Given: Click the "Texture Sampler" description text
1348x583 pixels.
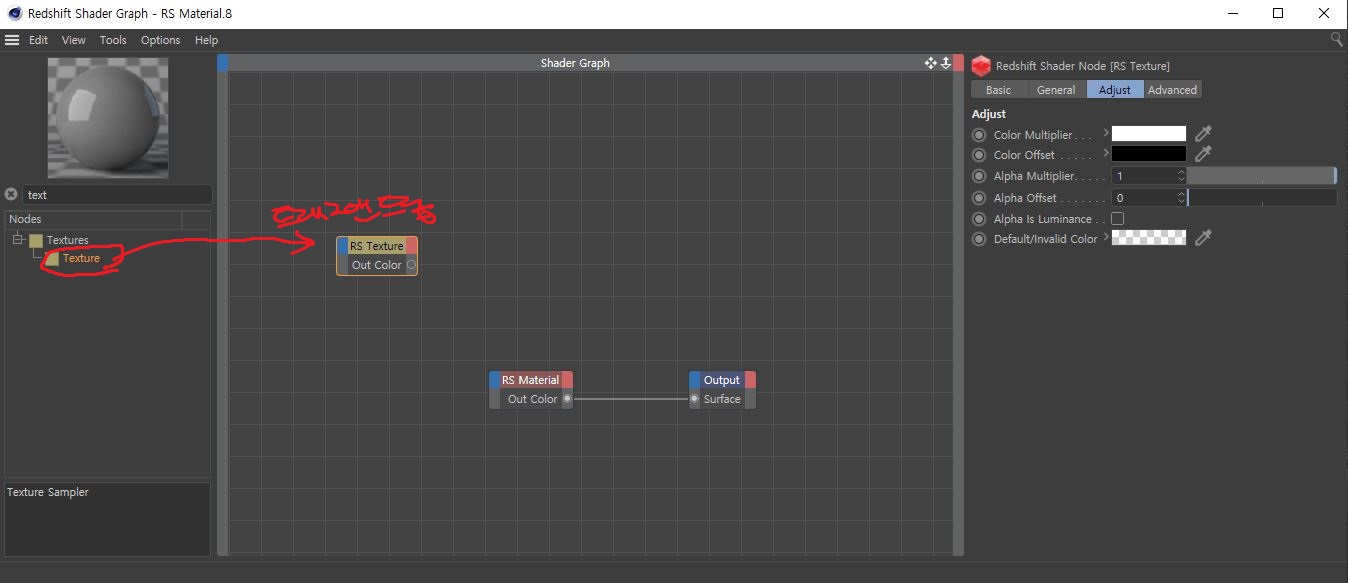Looking at the screenshot, I should [x=48, y=492].
